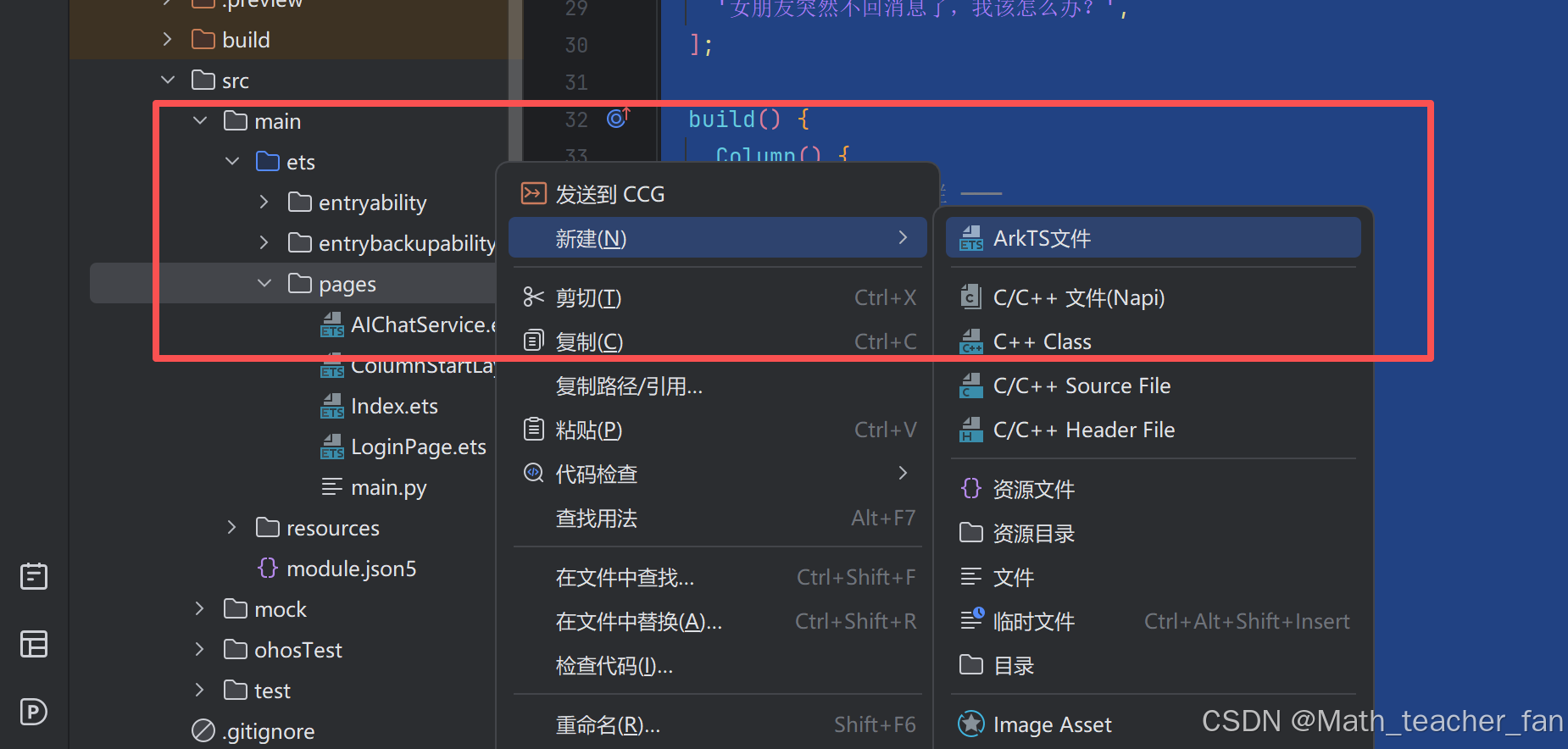Choose 检查代码(I)... menu entry
The image size is (1568, 749).
click(x=717, y=665)
